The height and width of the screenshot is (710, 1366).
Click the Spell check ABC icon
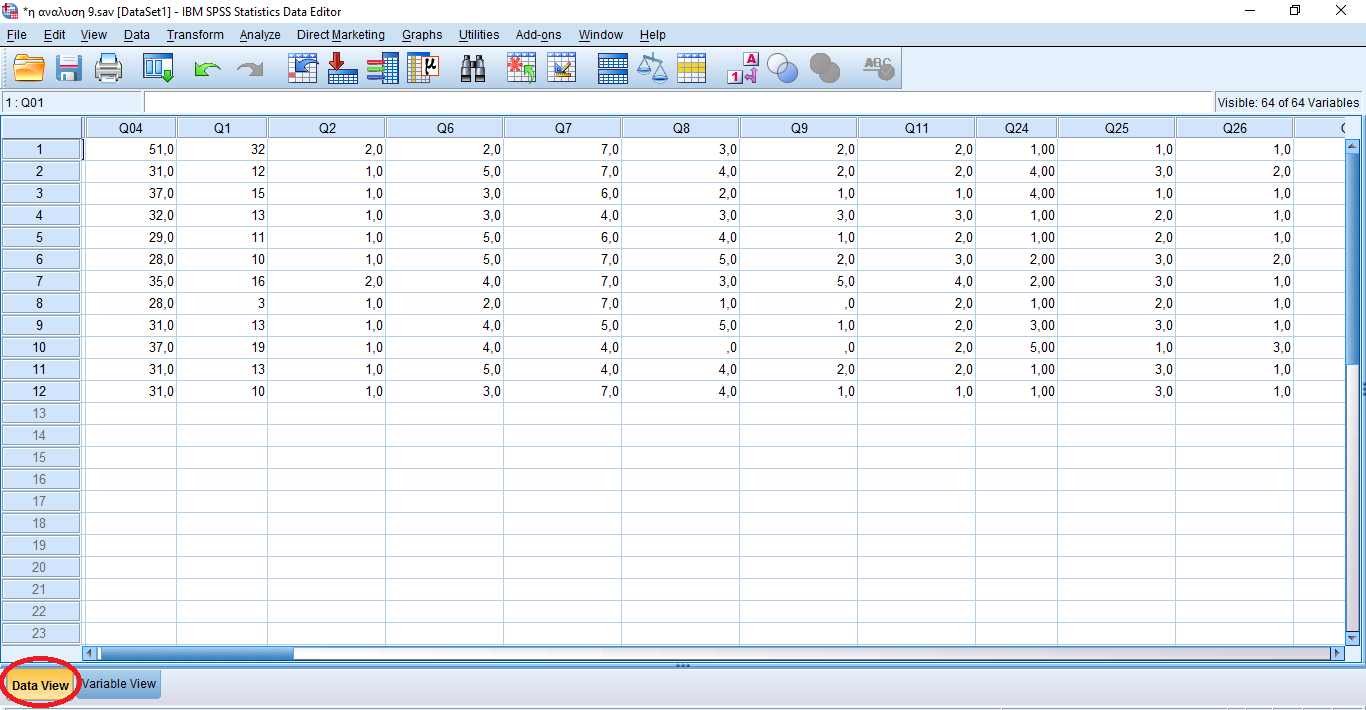(878, 68)
